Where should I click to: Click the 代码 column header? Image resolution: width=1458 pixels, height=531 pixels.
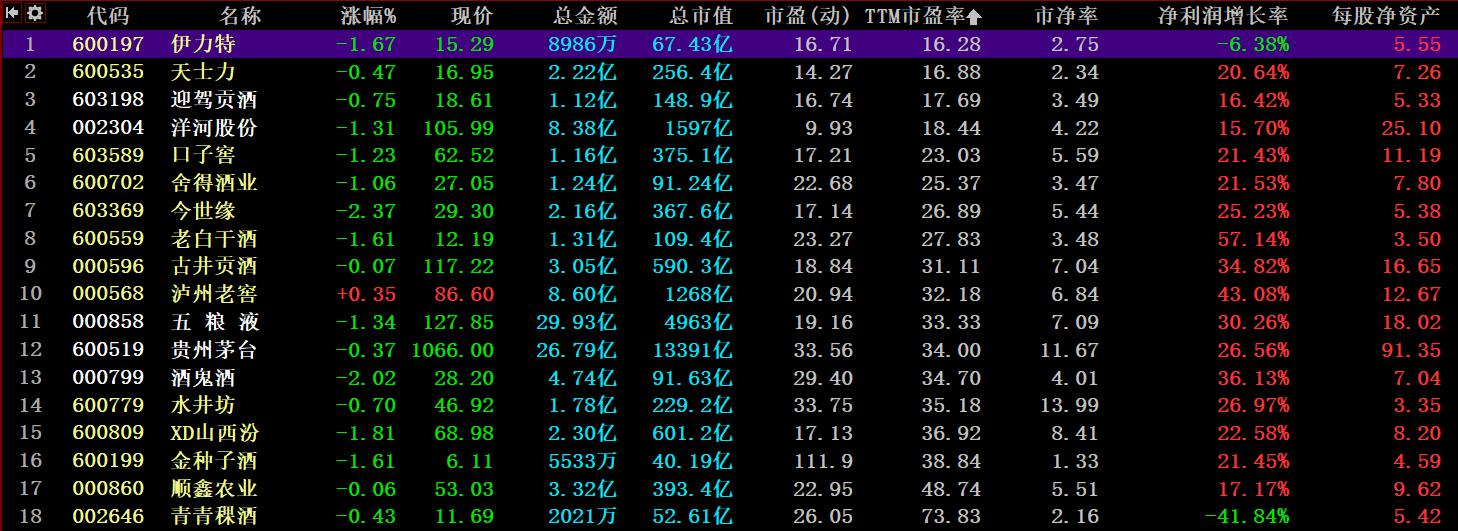pos(108,16)
